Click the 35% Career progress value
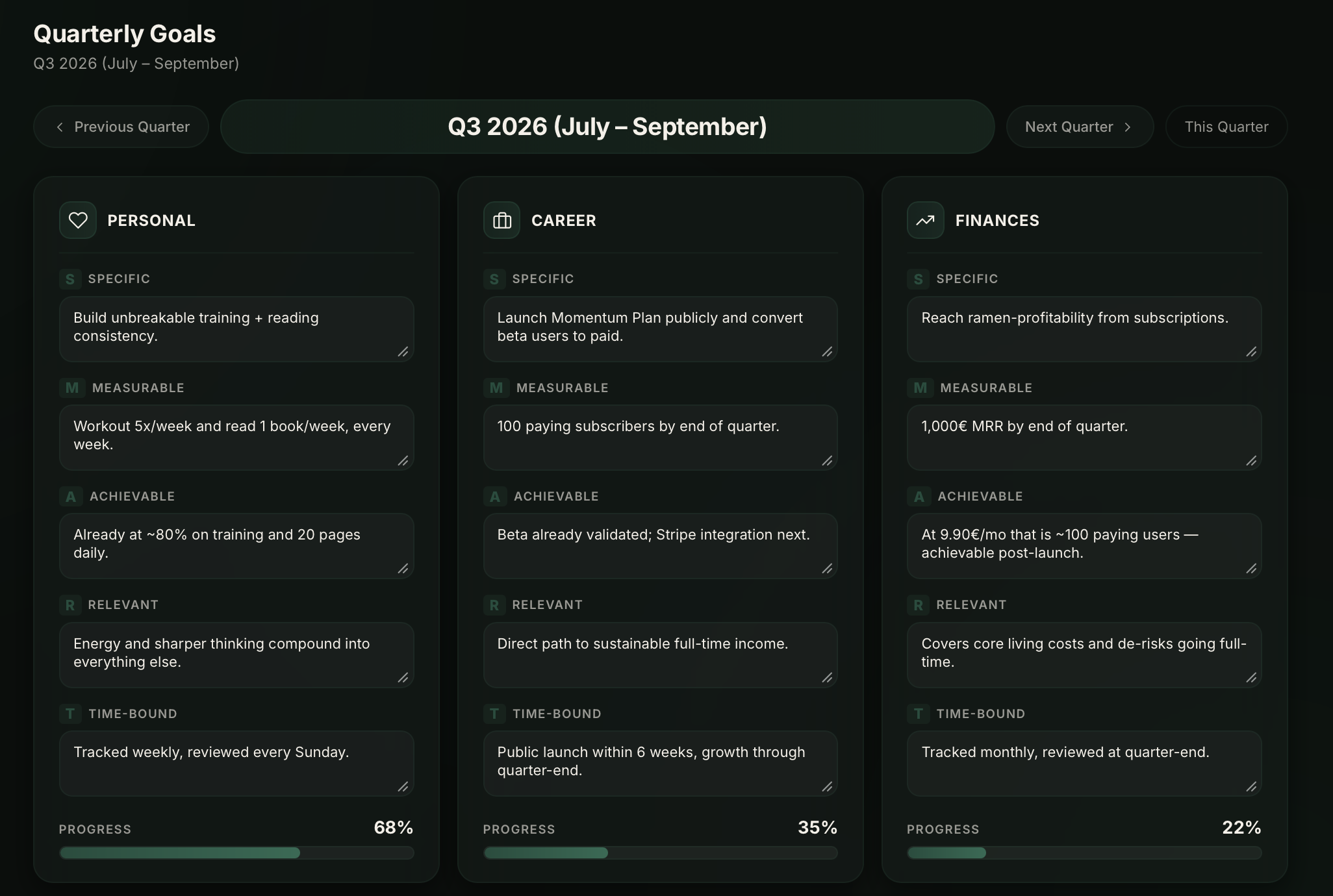 coord(818,827)
